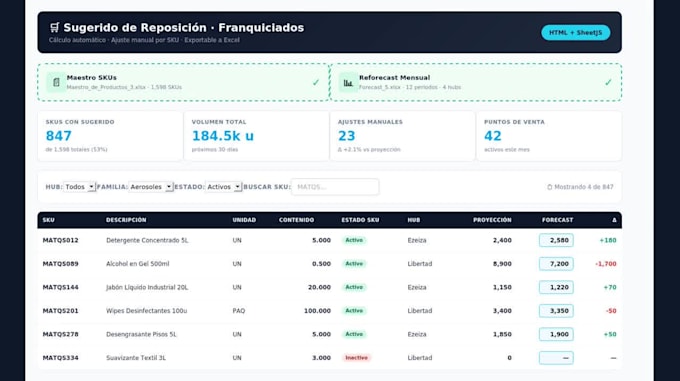The height and width of the screenshot is (381, 680).
Task: Click the Inactivo status badge
Action: tap(356, 358)
